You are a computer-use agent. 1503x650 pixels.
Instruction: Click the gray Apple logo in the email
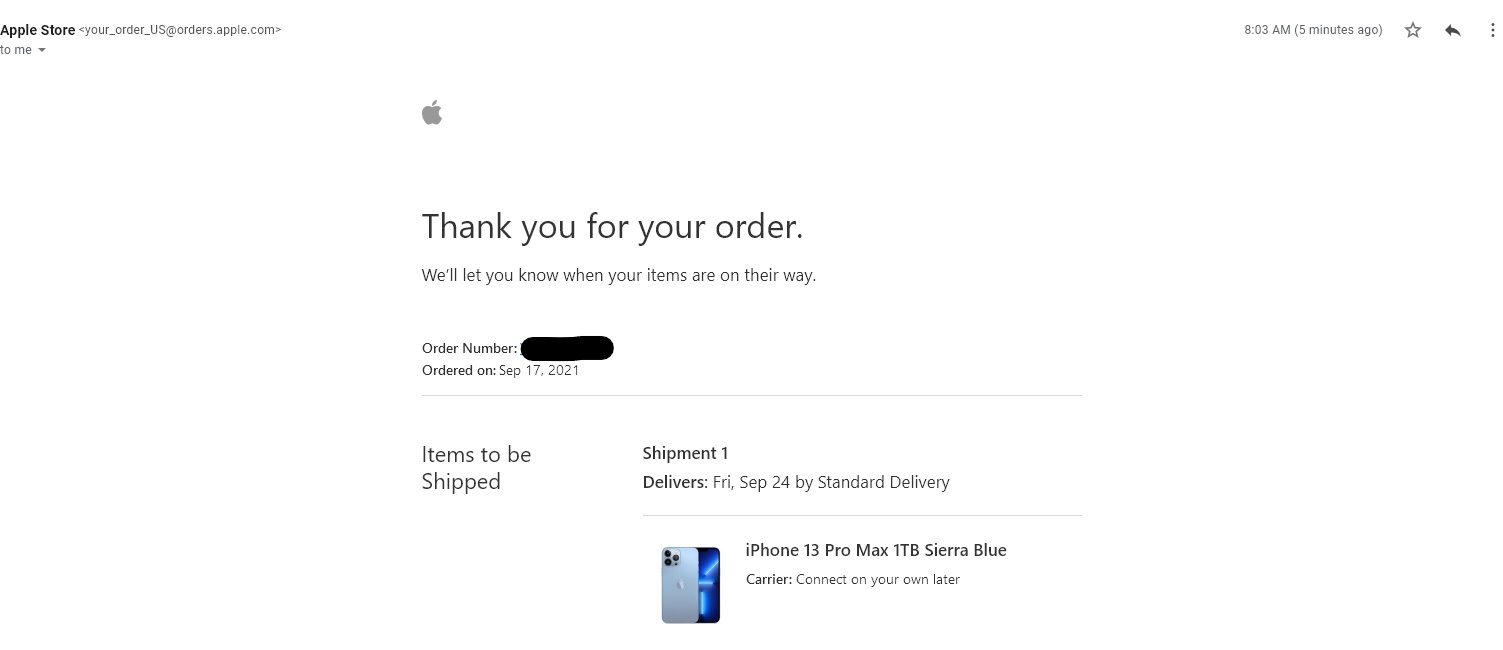tap(432, 113)
